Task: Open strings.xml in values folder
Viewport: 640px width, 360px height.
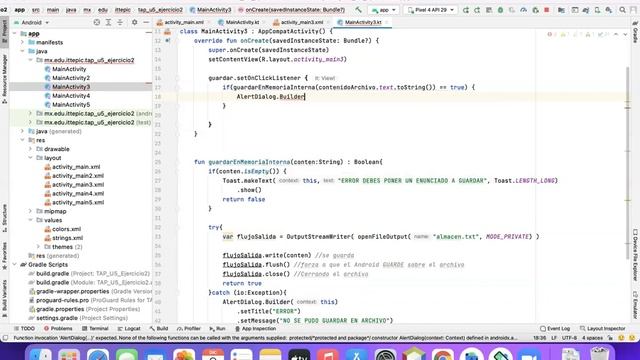Action: (67, 238)
